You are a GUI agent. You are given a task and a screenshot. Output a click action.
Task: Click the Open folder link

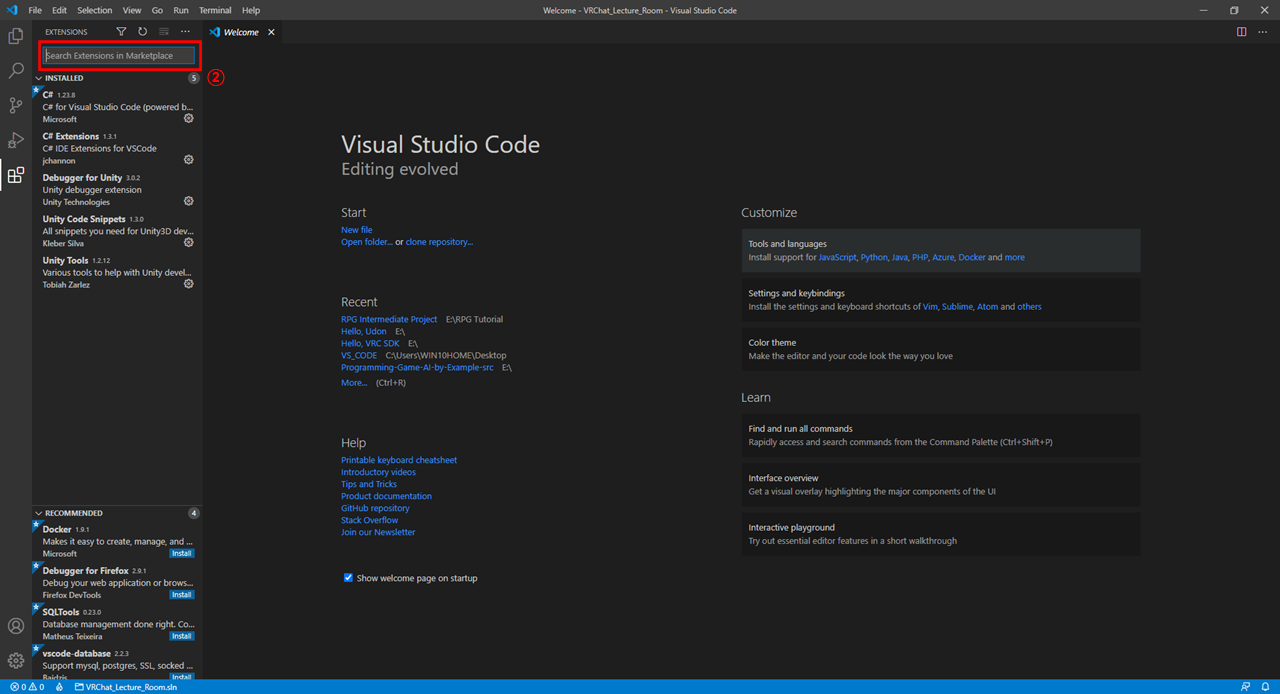point(367,242)
